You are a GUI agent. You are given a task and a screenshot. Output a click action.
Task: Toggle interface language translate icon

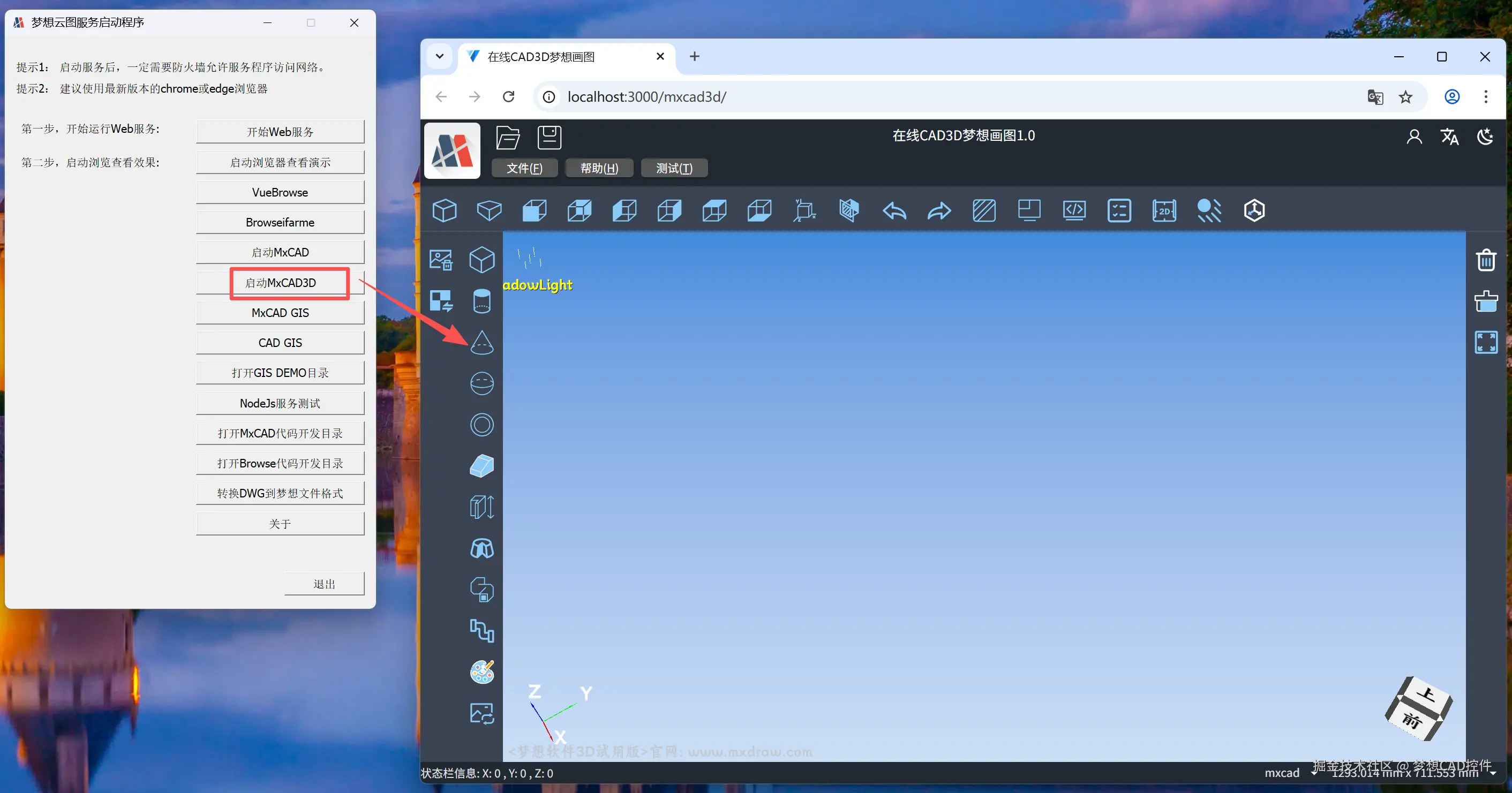(x=1449, y=137)
